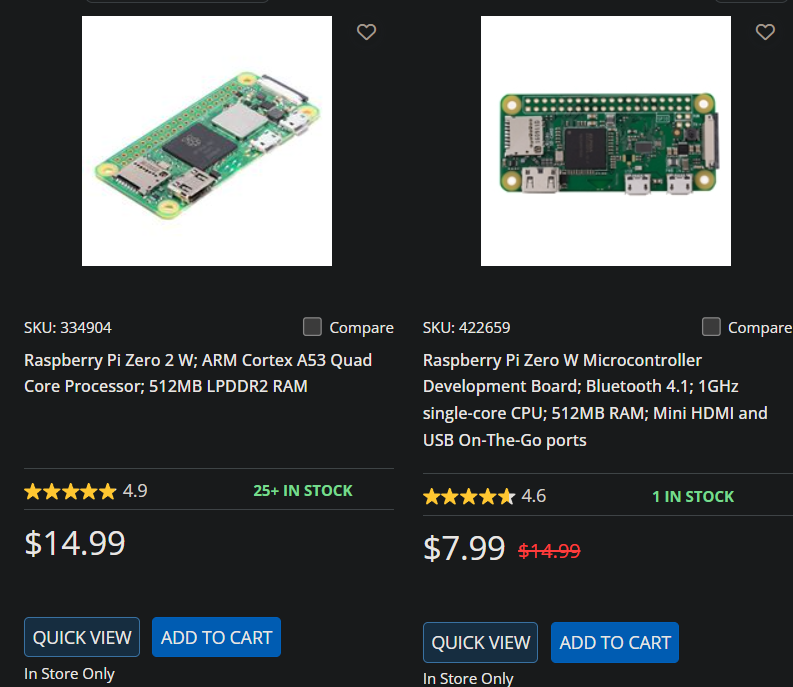793x687 pixels.
Task: Add the $7.99 Pi Zero W to cart
Action: (x=615, y=643)
